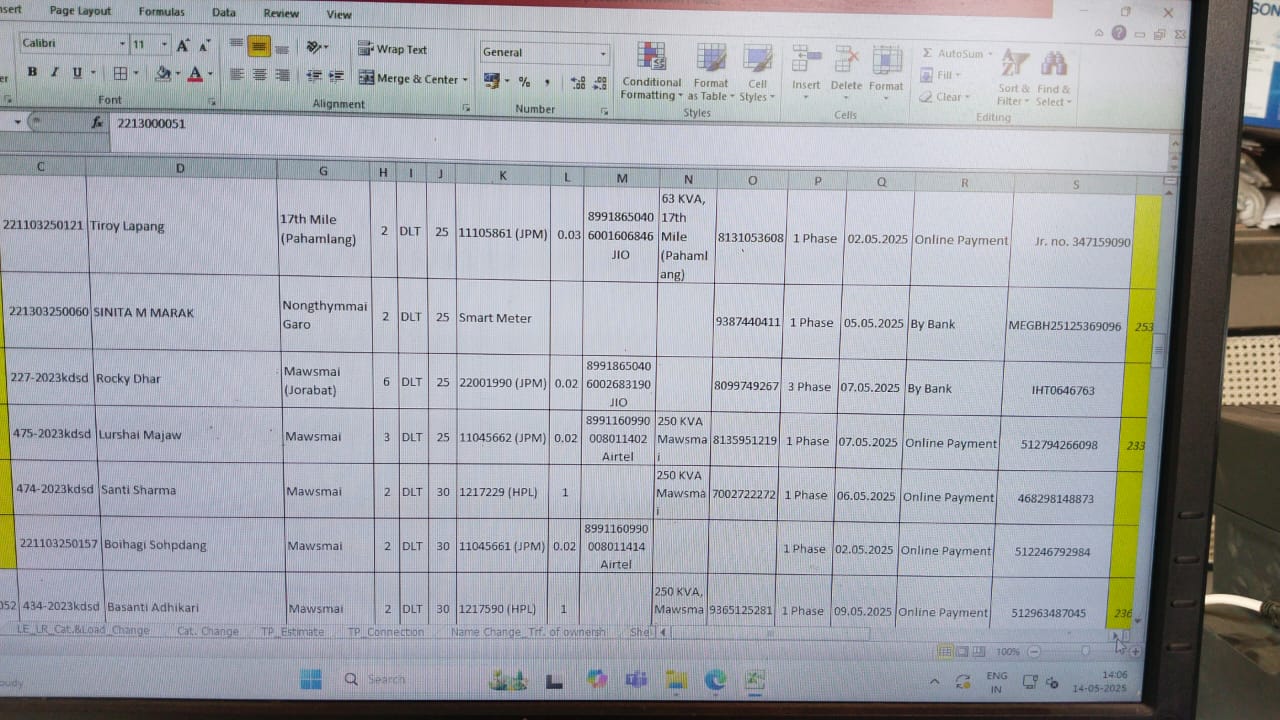Open the Data ribbon tab
The height and width of the screenshot is (720, 1280).
(224, 12)
